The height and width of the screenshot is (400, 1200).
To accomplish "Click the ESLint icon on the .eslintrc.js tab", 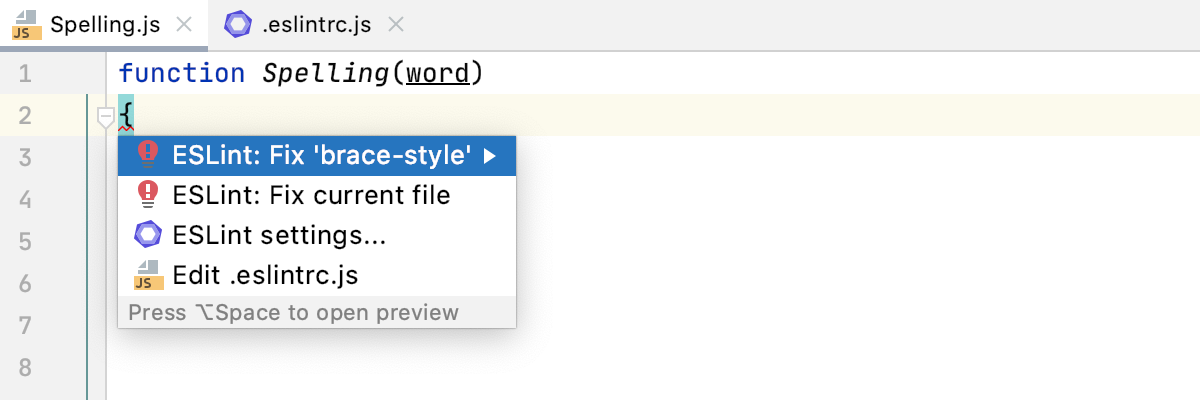I will (x=238, y=25).
